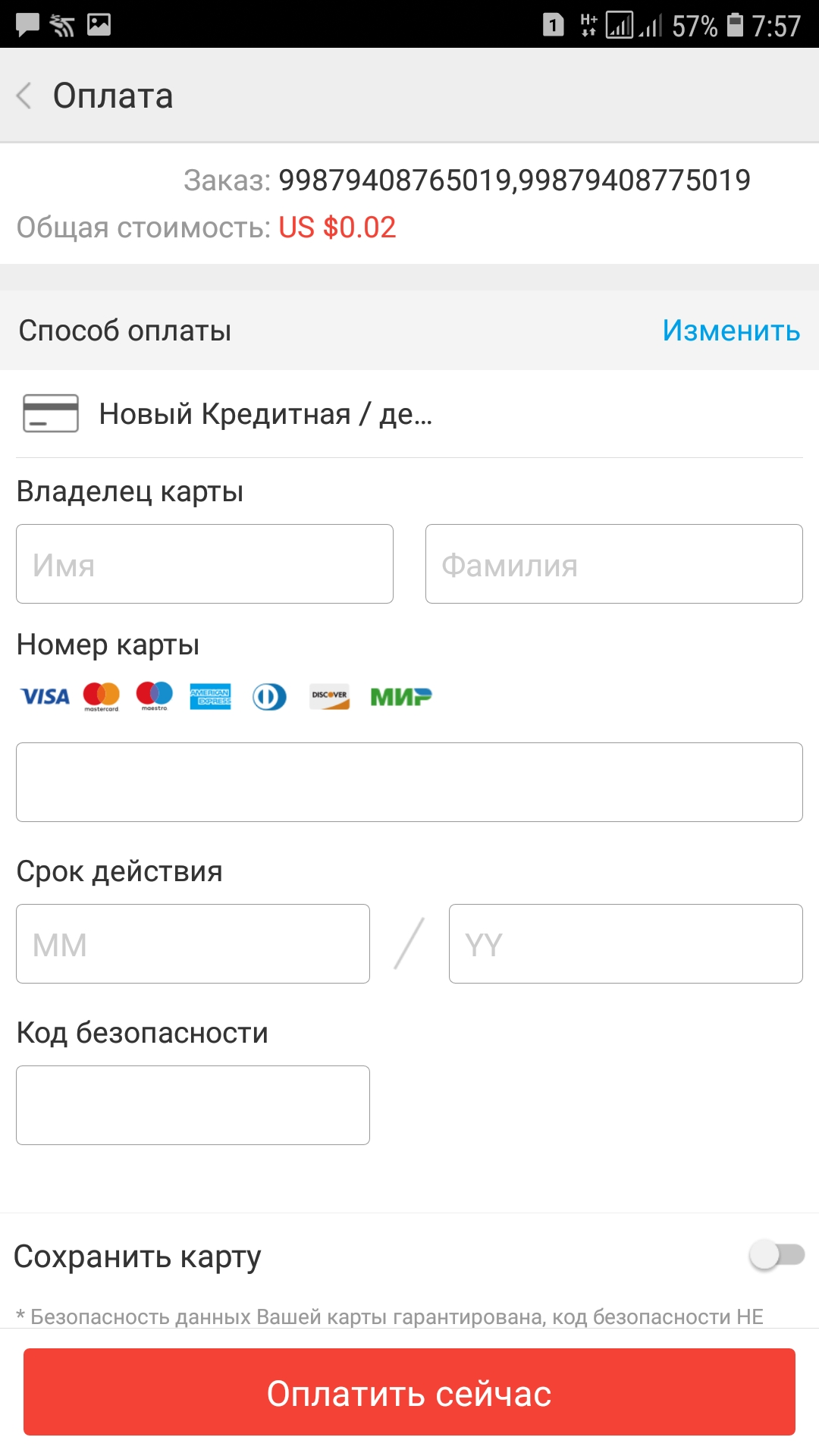This screenshot has height=1456, width=819.
Task: Focus the Имя input field
Action: (x=205, y=564)
